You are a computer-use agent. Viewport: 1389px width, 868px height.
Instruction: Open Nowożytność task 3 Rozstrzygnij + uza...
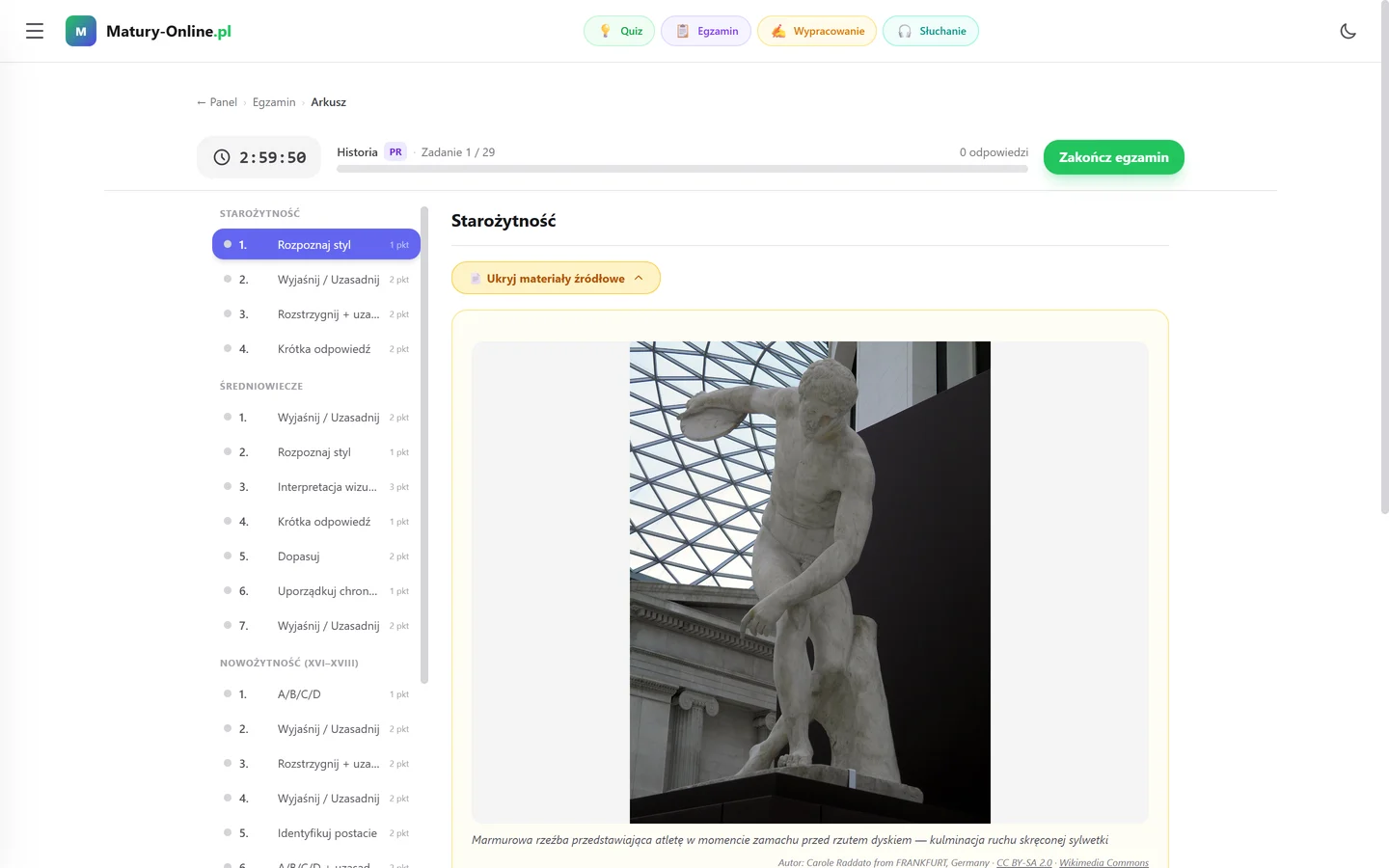[316, 764]
